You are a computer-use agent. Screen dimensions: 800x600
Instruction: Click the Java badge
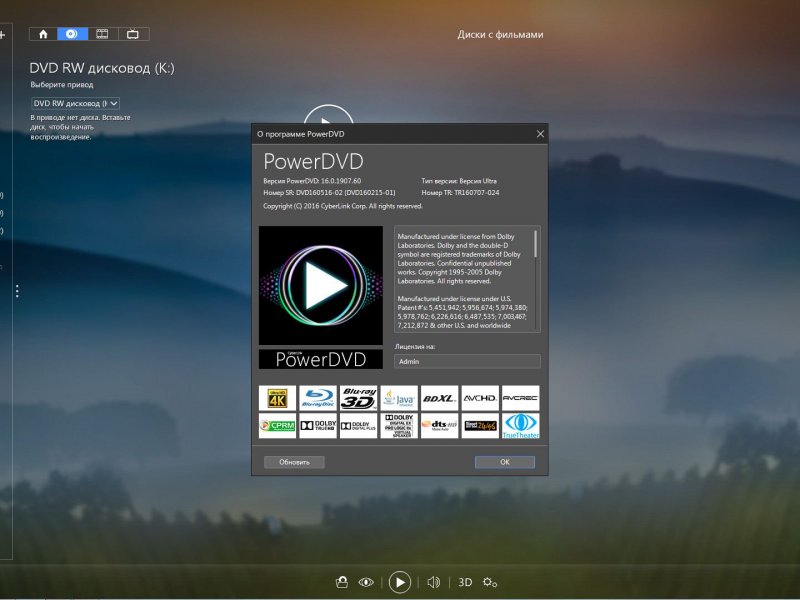[x=399, y=398]
